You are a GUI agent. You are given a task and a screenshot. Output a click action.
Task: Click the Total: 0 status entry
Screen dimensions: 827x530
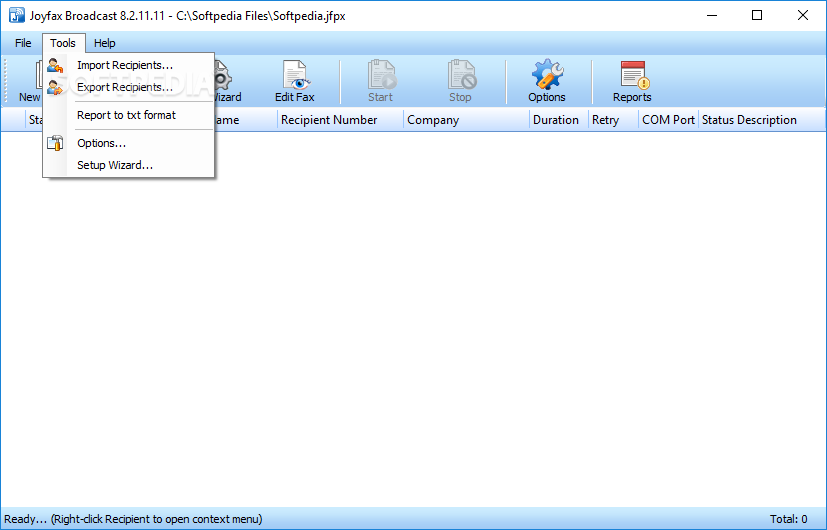click(788, 519)
